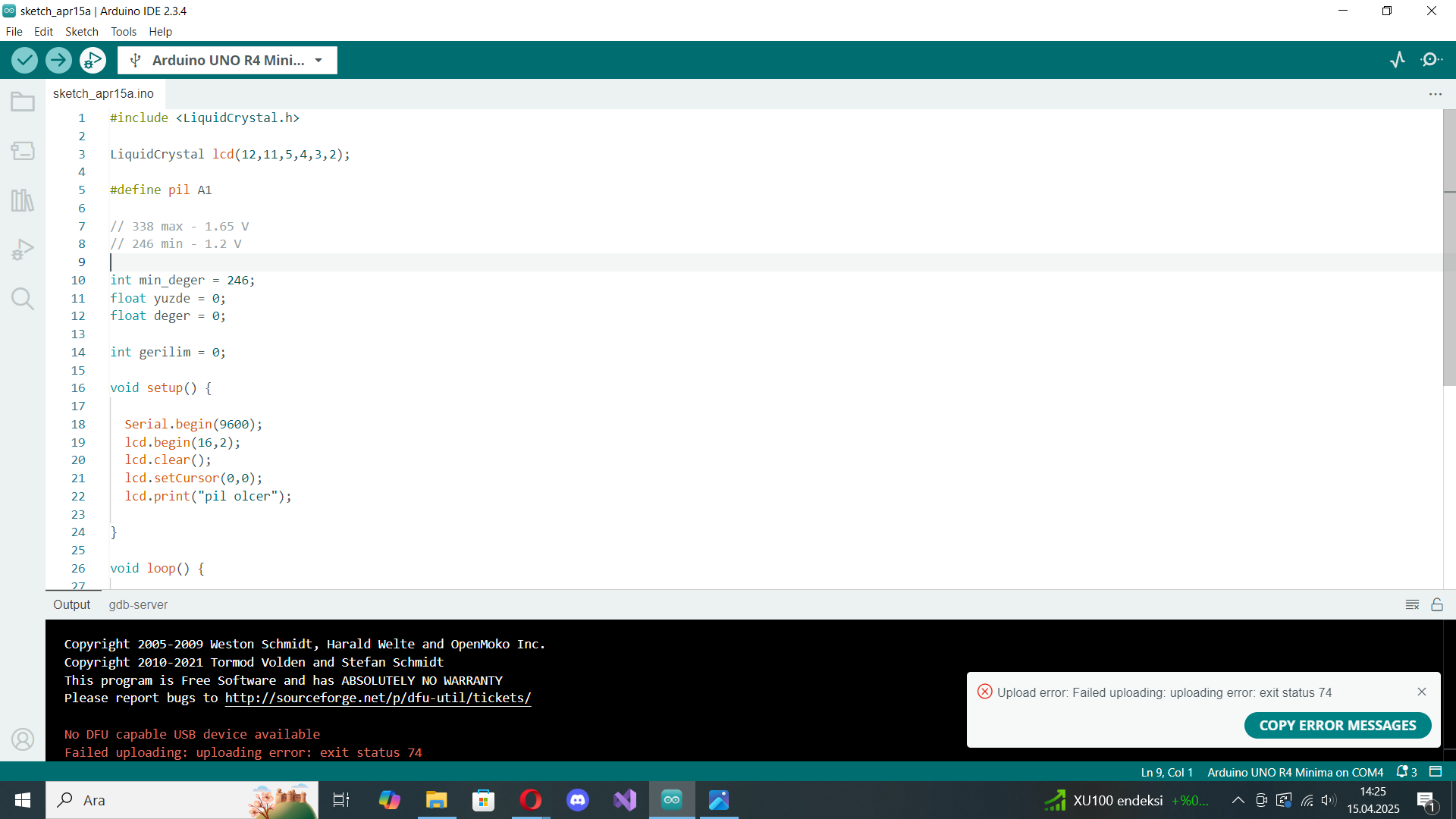Toggle the output word wrap icon

click(1412, 604)
